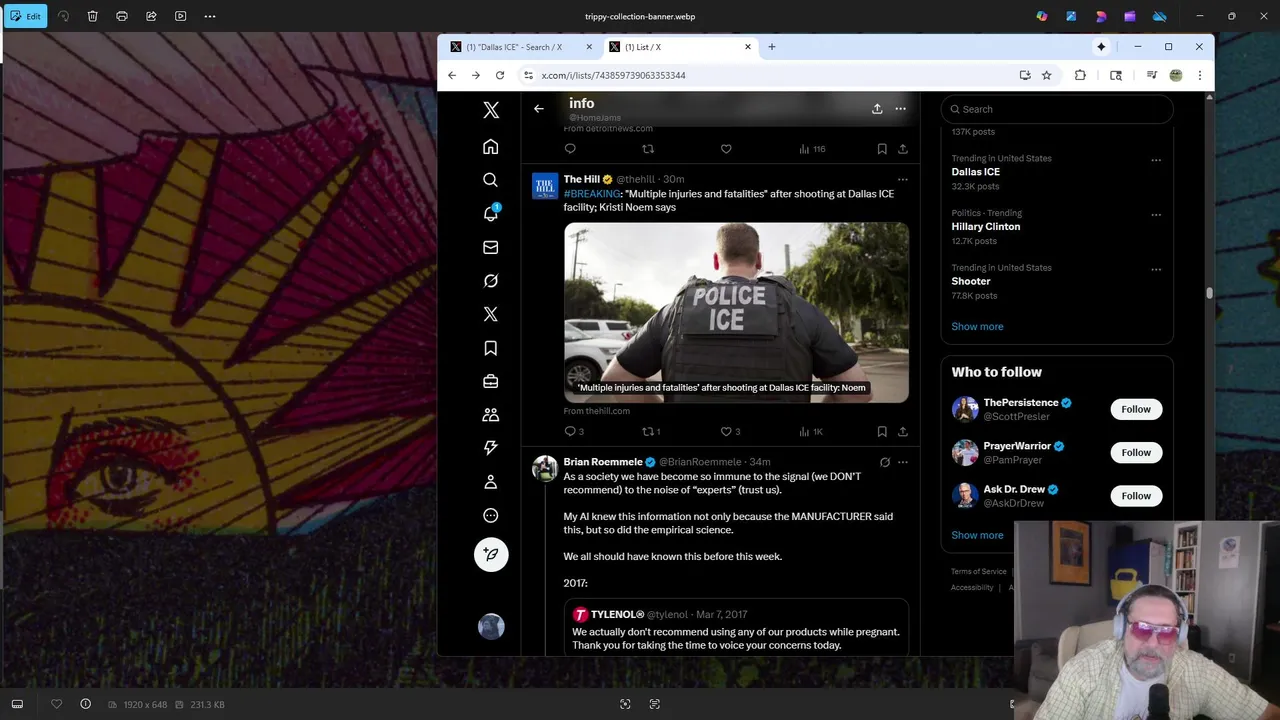Reload the current page
Viewport: 1280px width, 720px height.
pos(500,75)
